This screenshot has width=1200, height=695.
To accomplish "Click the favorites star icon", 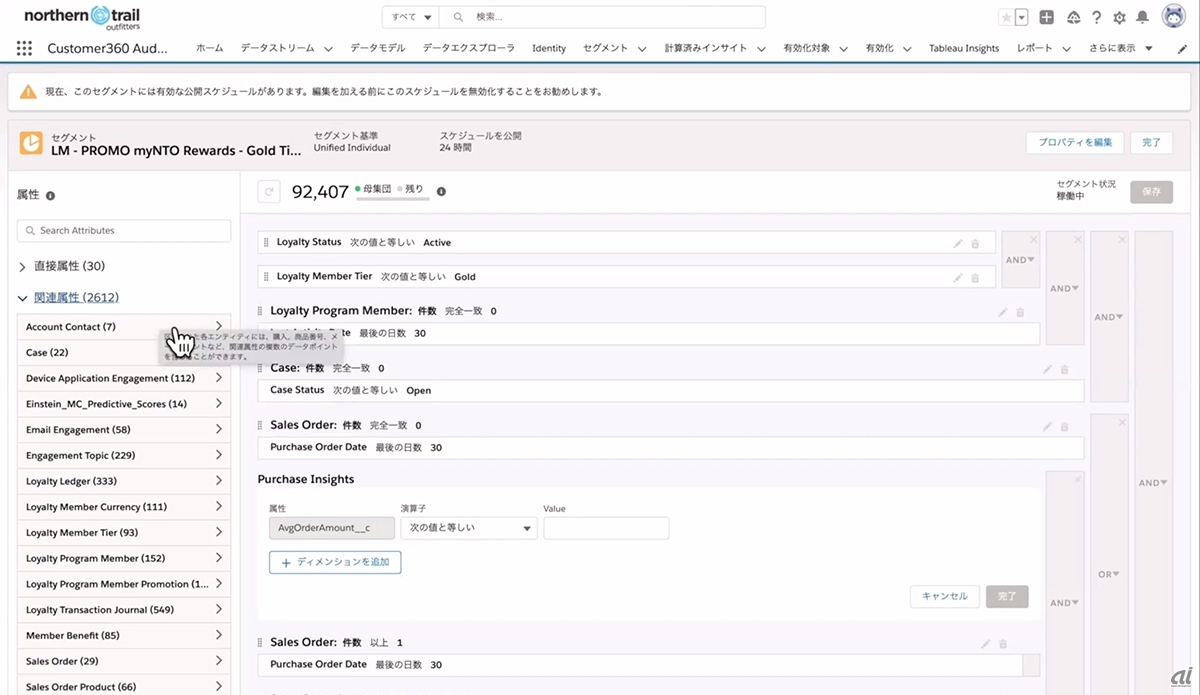I will 1006,17.
